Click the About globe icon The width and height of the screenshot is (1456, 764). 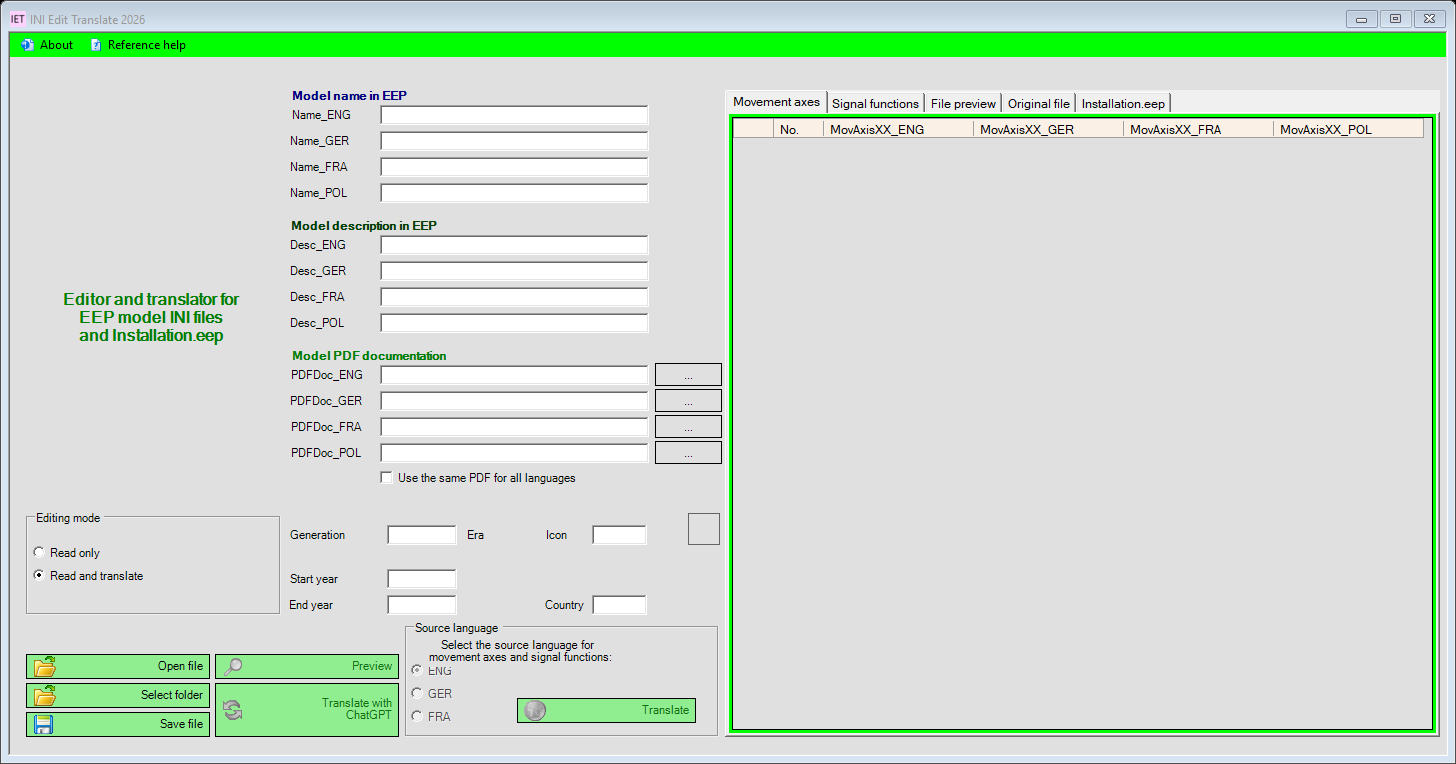click(28, 45)
